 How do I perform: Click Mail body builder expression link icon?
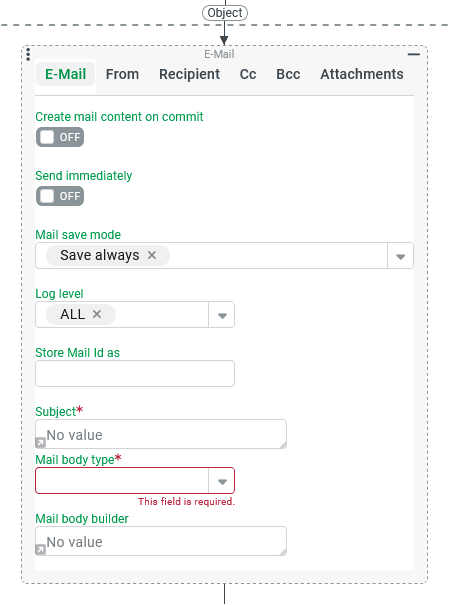point(41,549)
